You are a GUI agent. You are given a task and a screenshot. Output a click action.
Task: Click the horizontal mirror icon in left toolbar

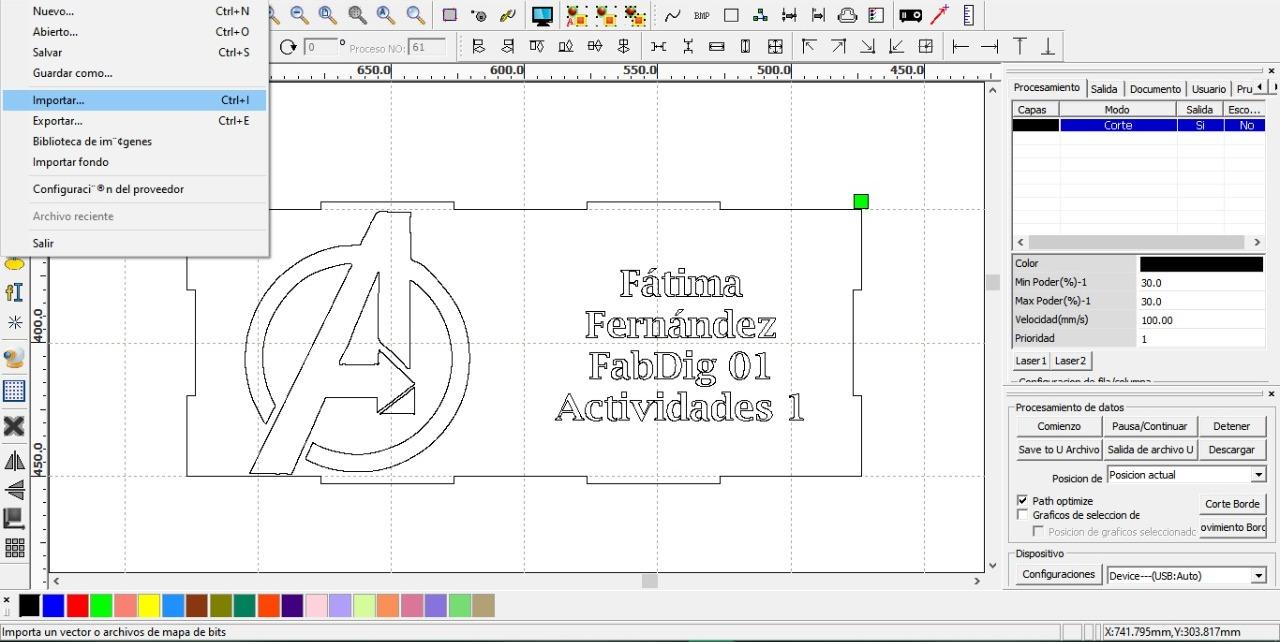click(x=15, y=461)
